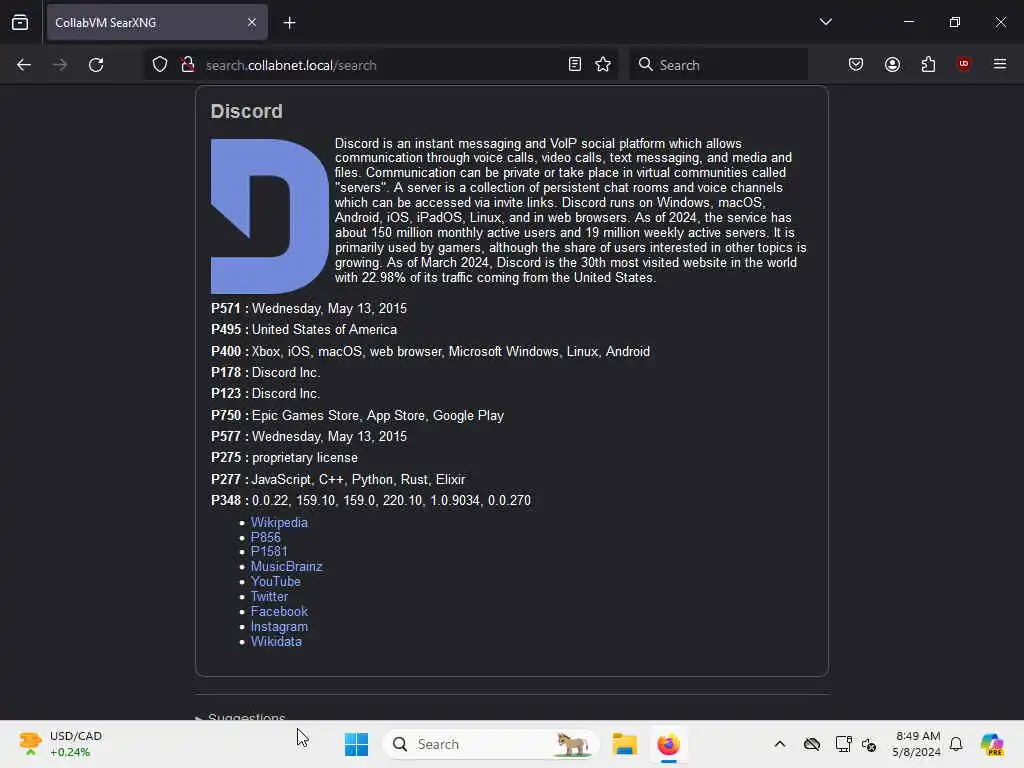
Task: Minimize the Firefox window
Action: (x=908, y=22)
